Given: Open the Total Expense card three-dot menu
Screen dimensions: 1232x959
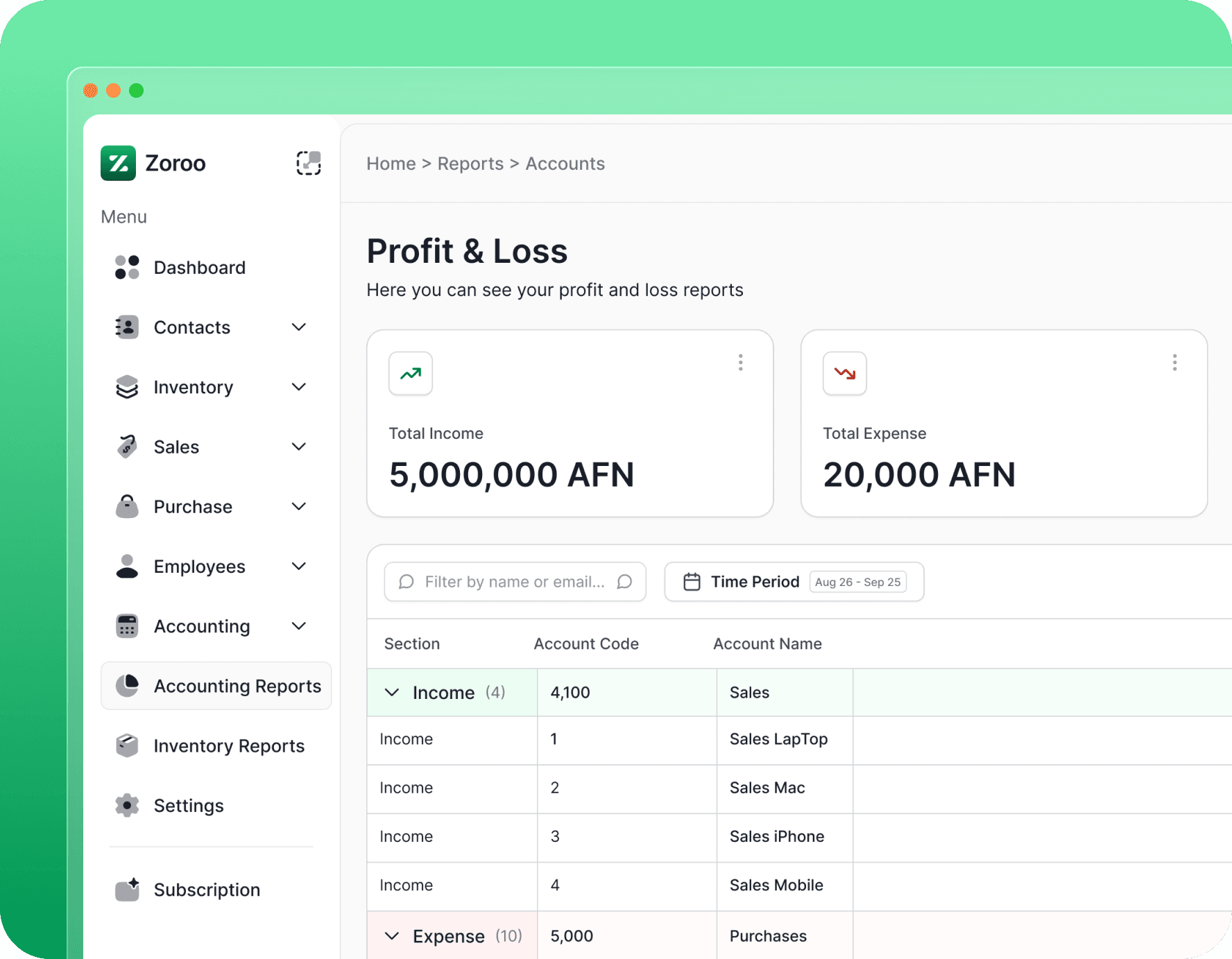Looking at the screenshot, I should click(1174, 363).
